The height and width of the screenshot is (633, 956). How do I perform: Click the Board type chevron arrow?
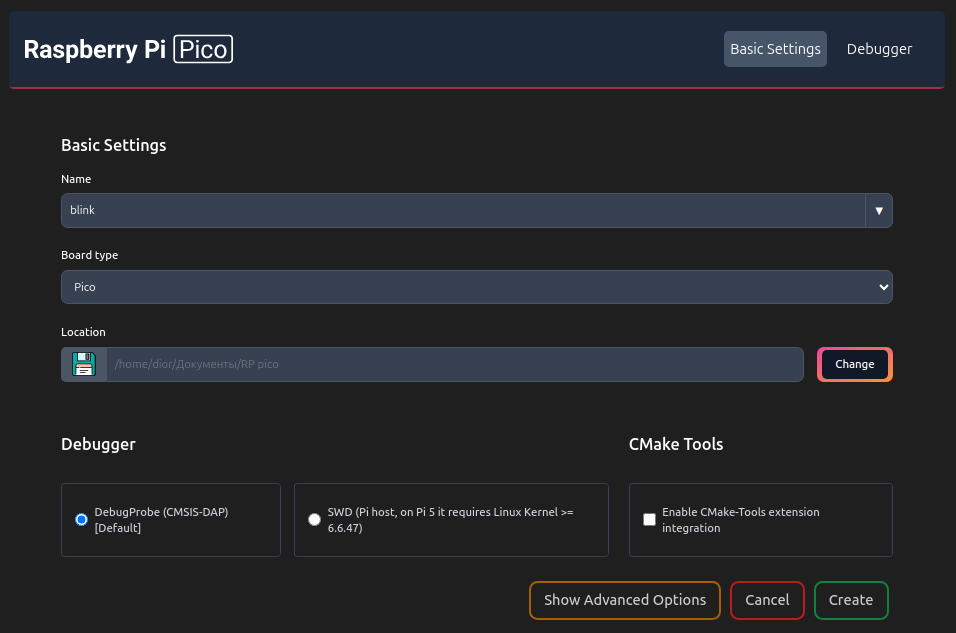[883, 287]
